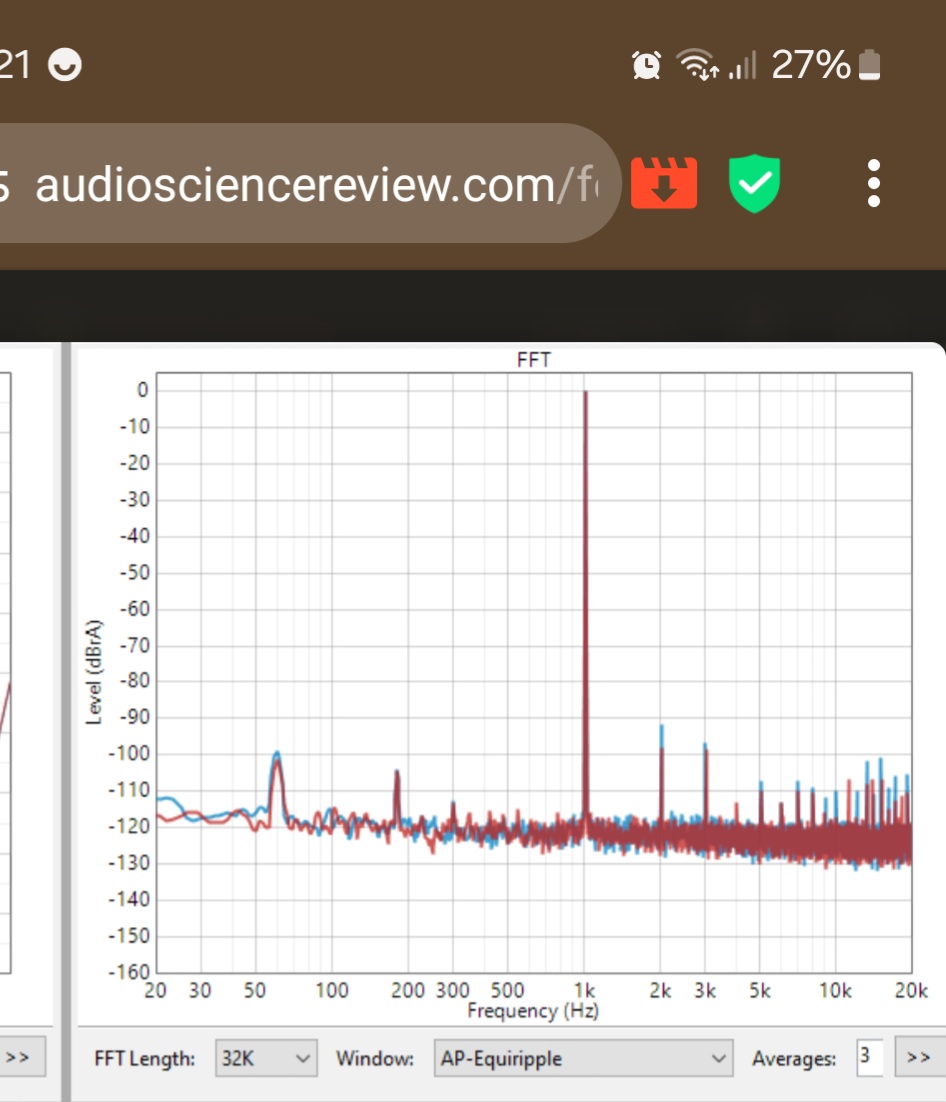Click the 20k frequency axis tick

point(911,990)
